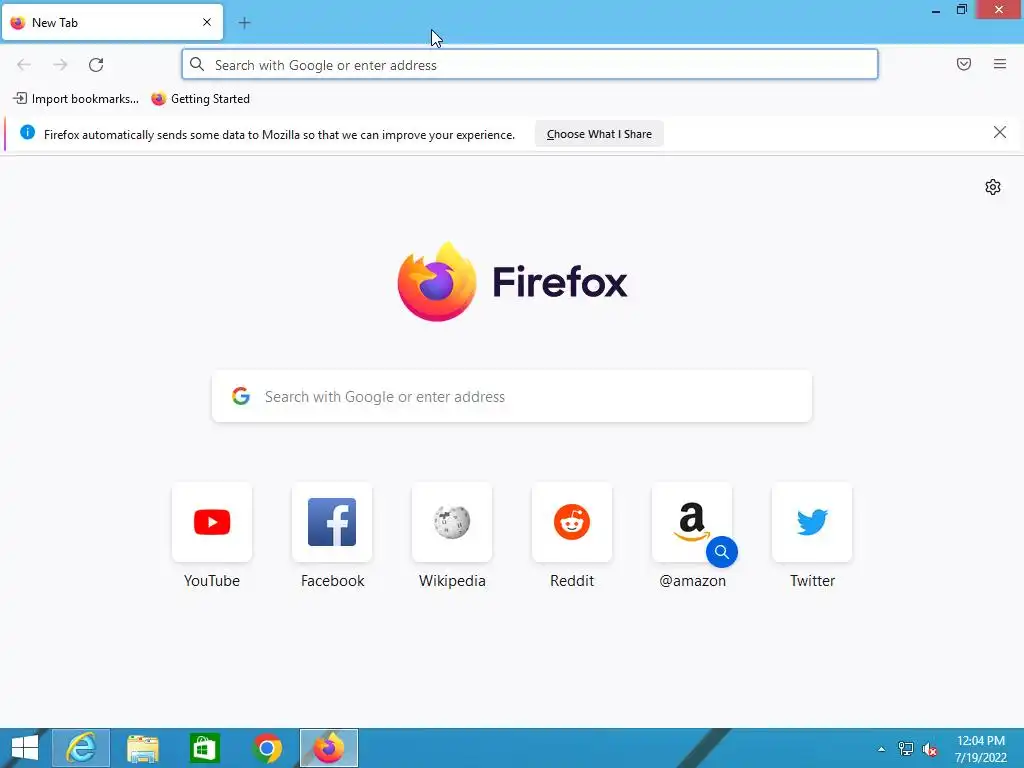The height and width of the screenshot is (768, 1024).
Task: Select the New Tab tab
Action: tap(112, 22)
